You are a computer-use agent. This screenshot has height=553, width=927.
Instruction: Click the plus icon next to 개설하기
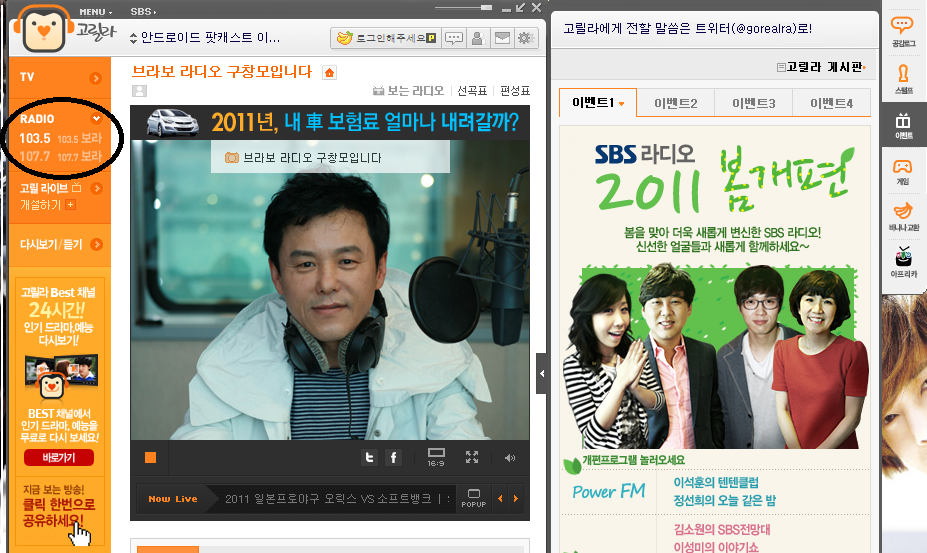70,205
